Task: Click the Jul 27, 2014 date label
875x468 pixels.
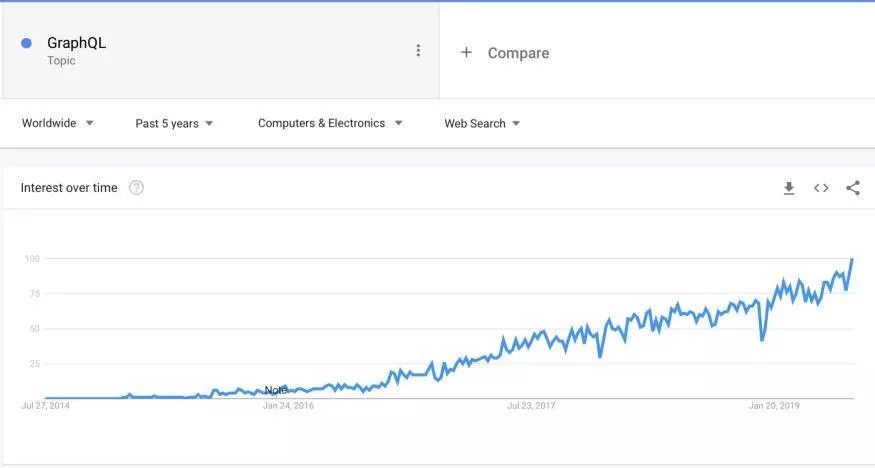Action: pyautogui.click(x=45, y=406)
